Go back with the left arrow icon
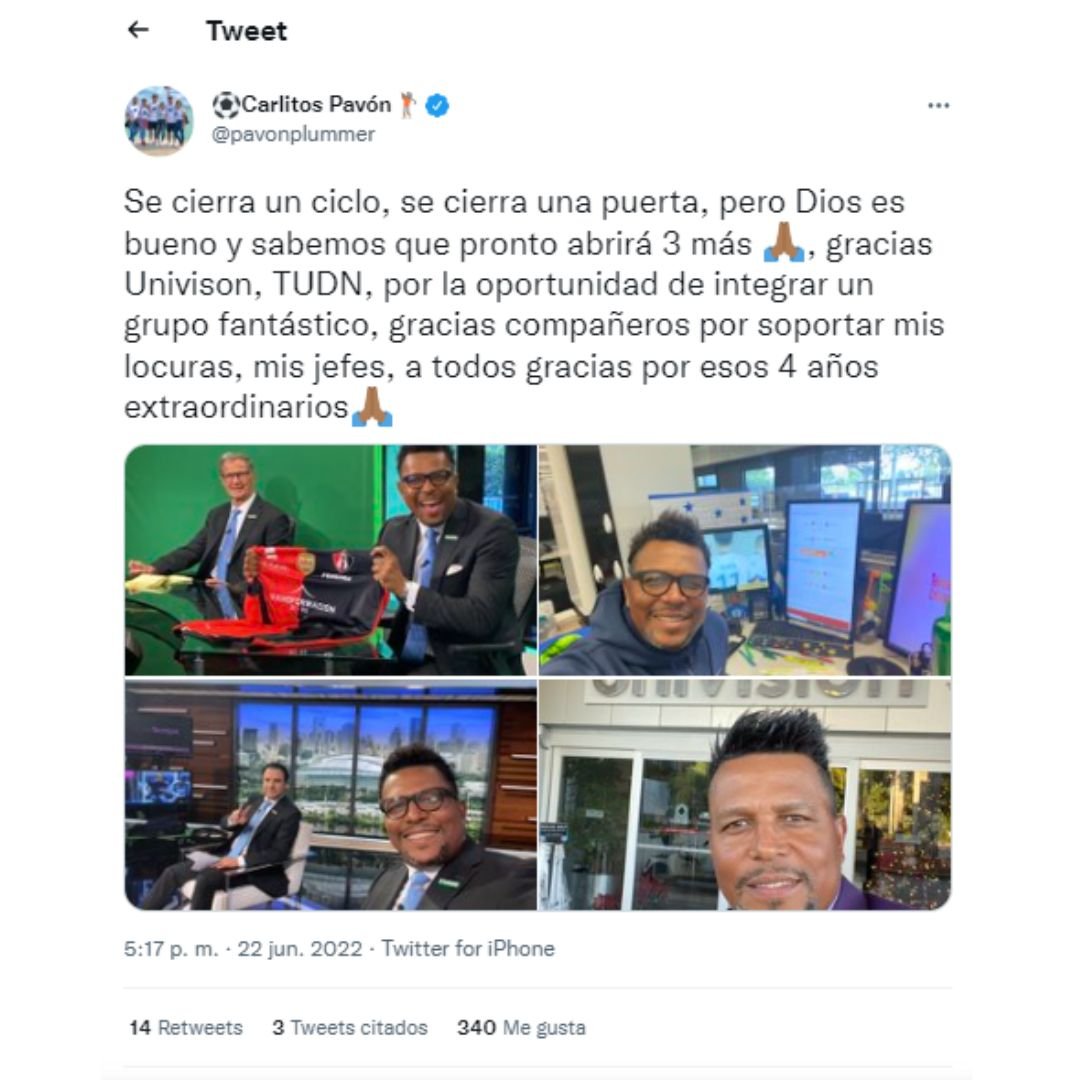This screenshot has width=1080, height=1080. [x=138, y=30]
